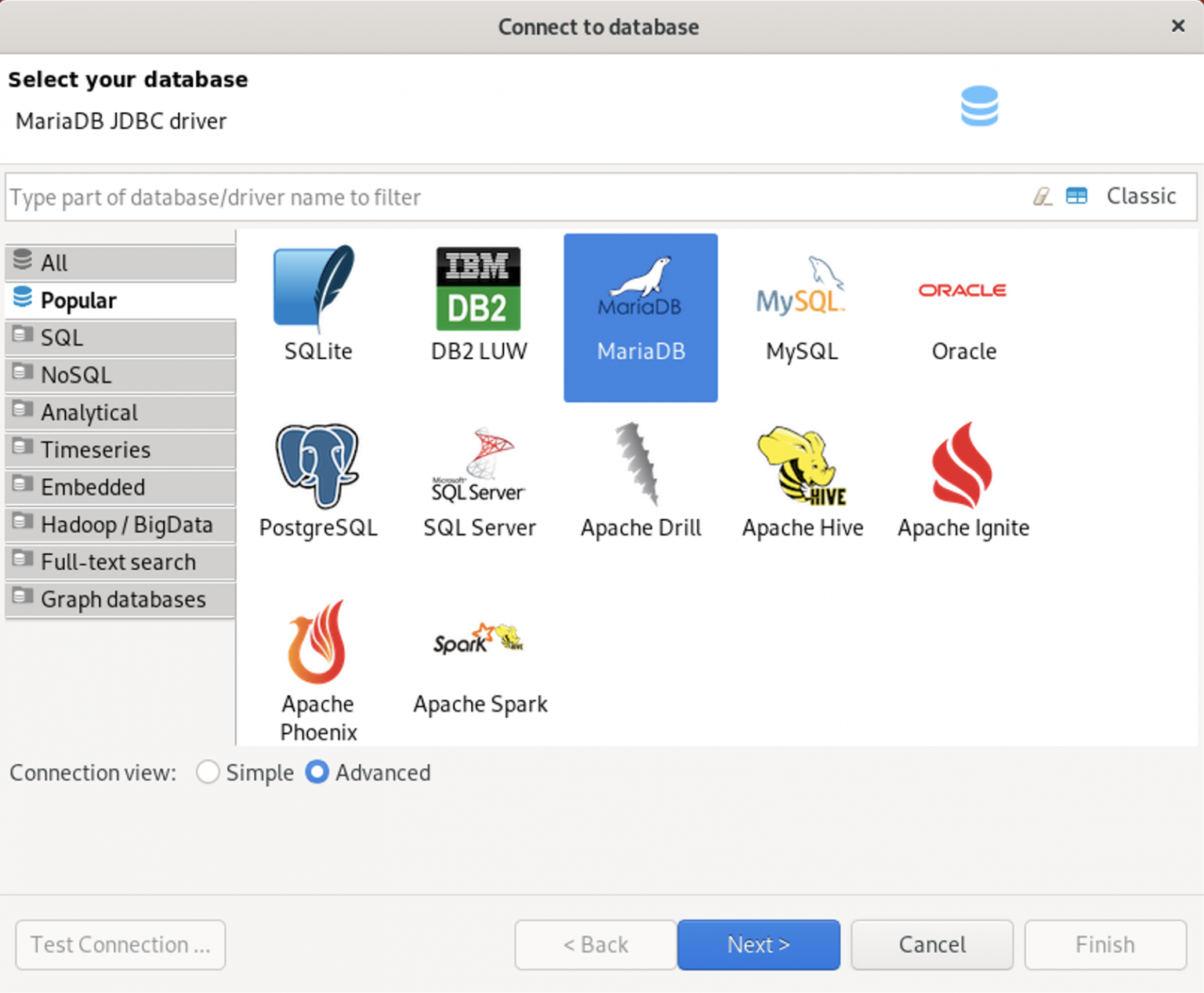Click the Next button
Screen dimensions: 1204x993
tap(758, 944)
